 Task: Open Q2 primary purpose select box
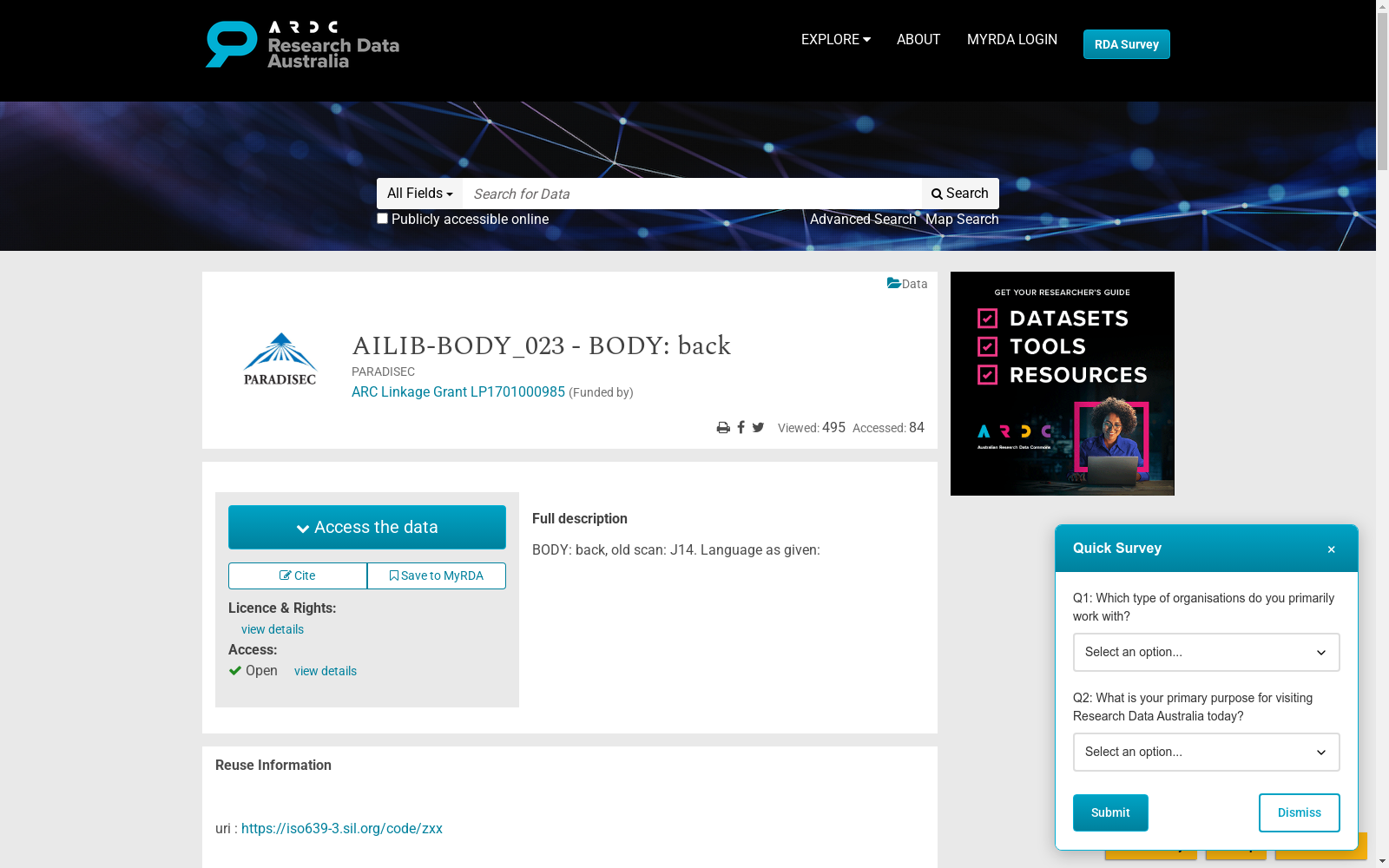1207,752
